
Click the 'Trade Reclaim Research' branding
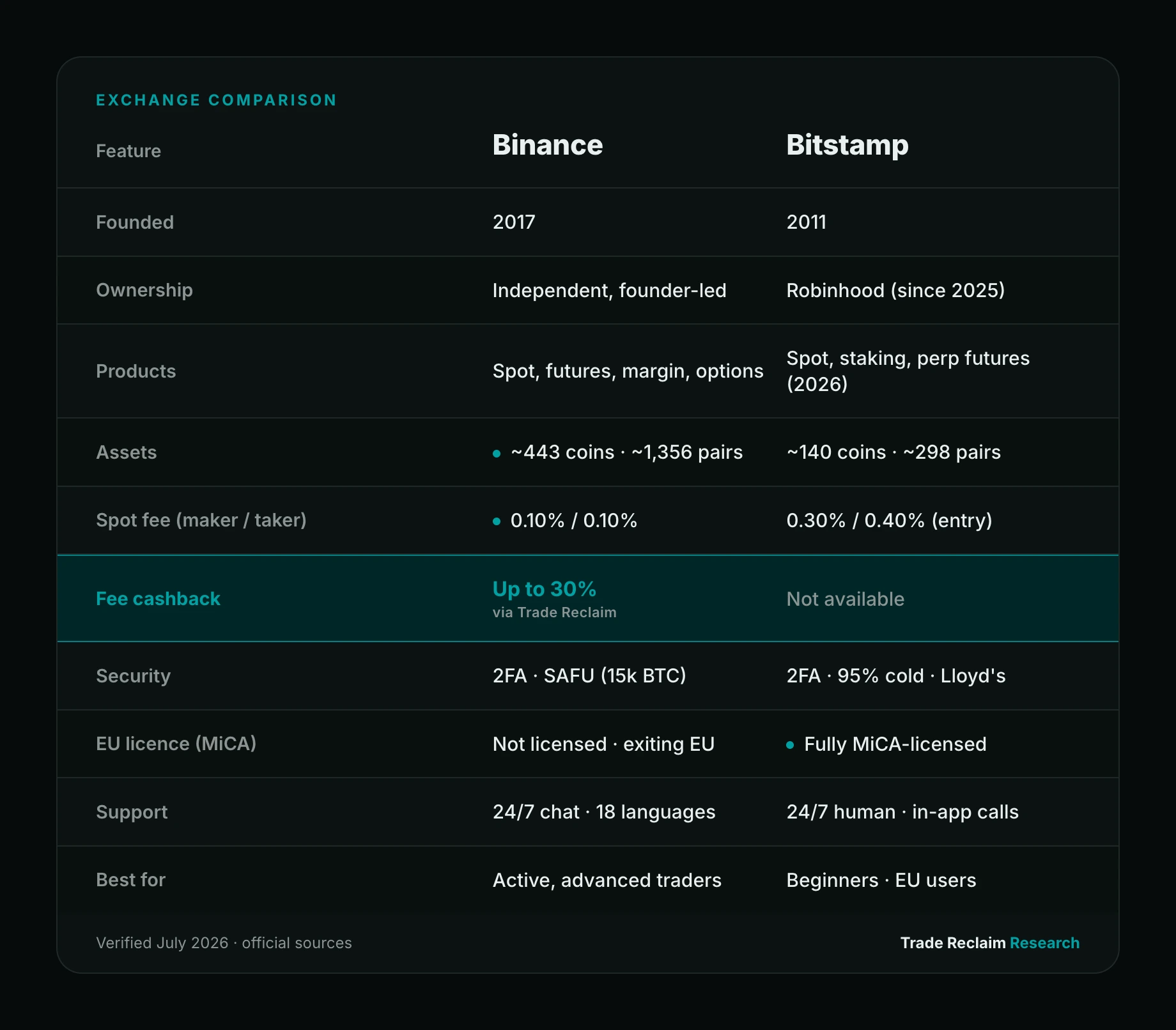tap(990, 943)
